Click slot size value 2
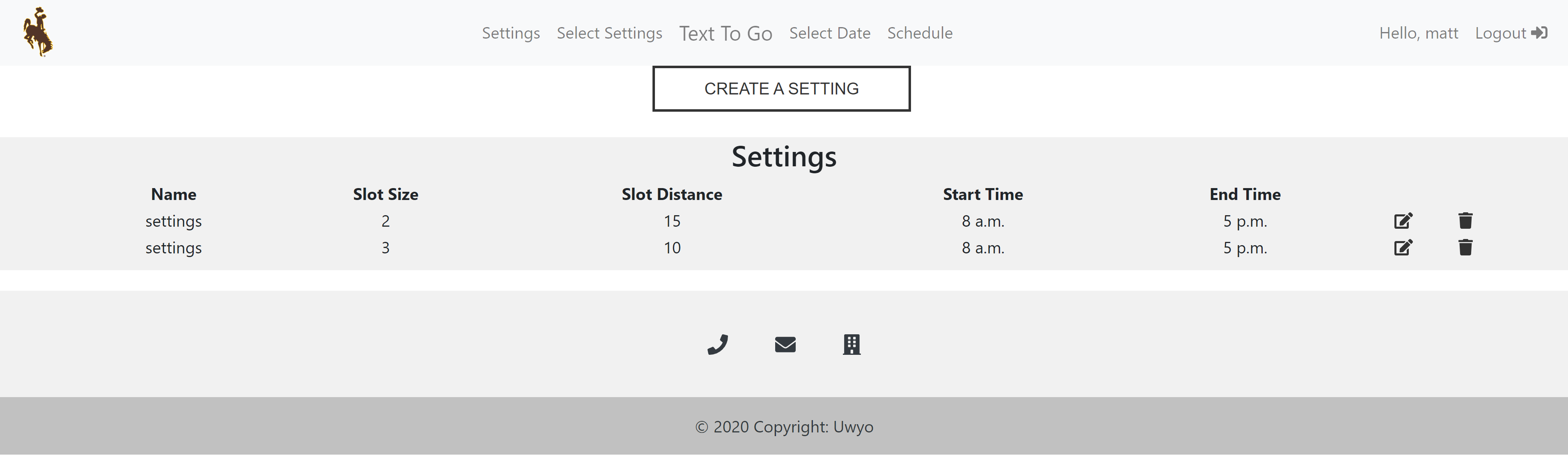1568x462 pixels. (x=385, y=221)
